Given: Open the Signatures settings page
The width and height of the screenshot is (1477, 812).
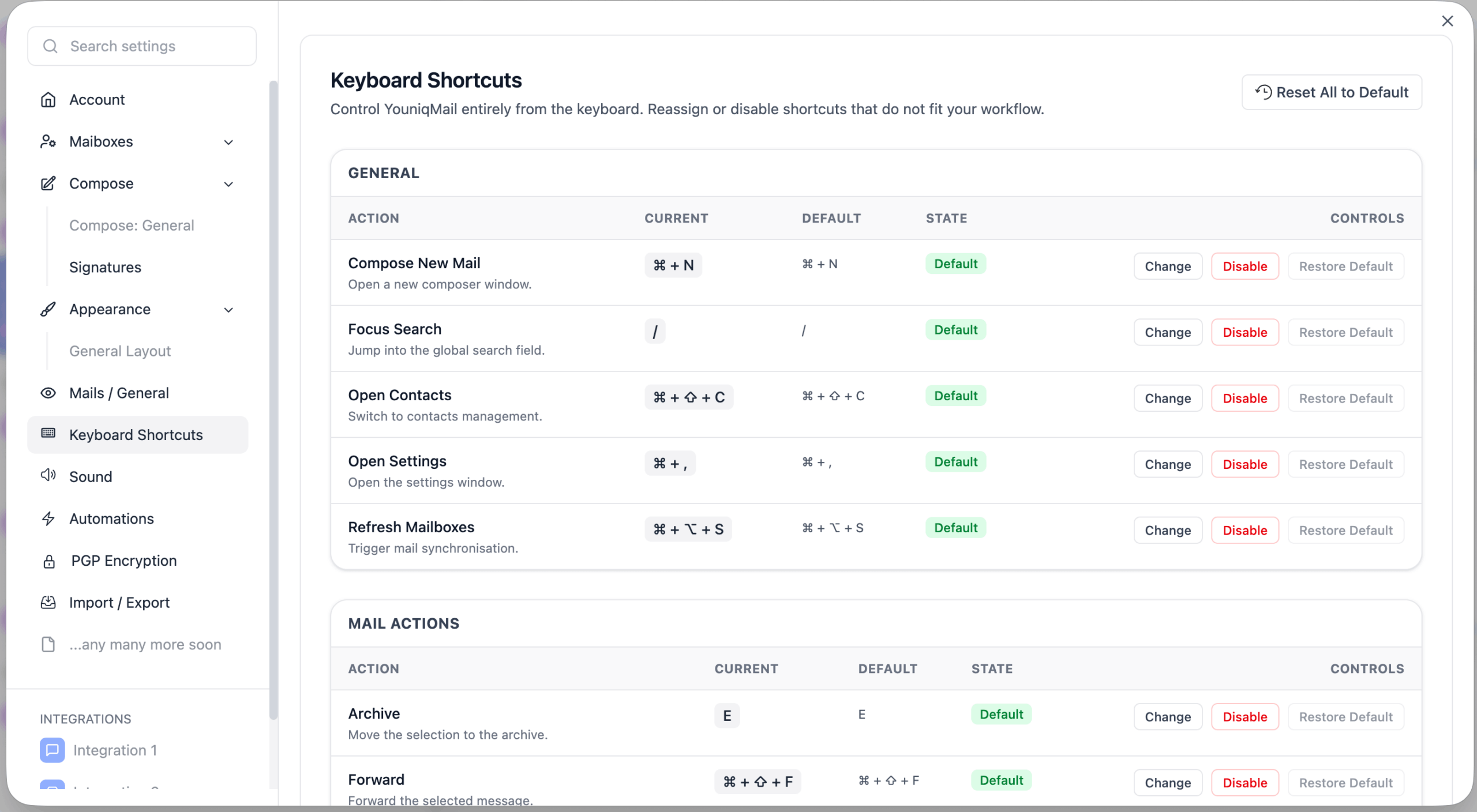Looking at the screenshot, I should coord(105,268).
